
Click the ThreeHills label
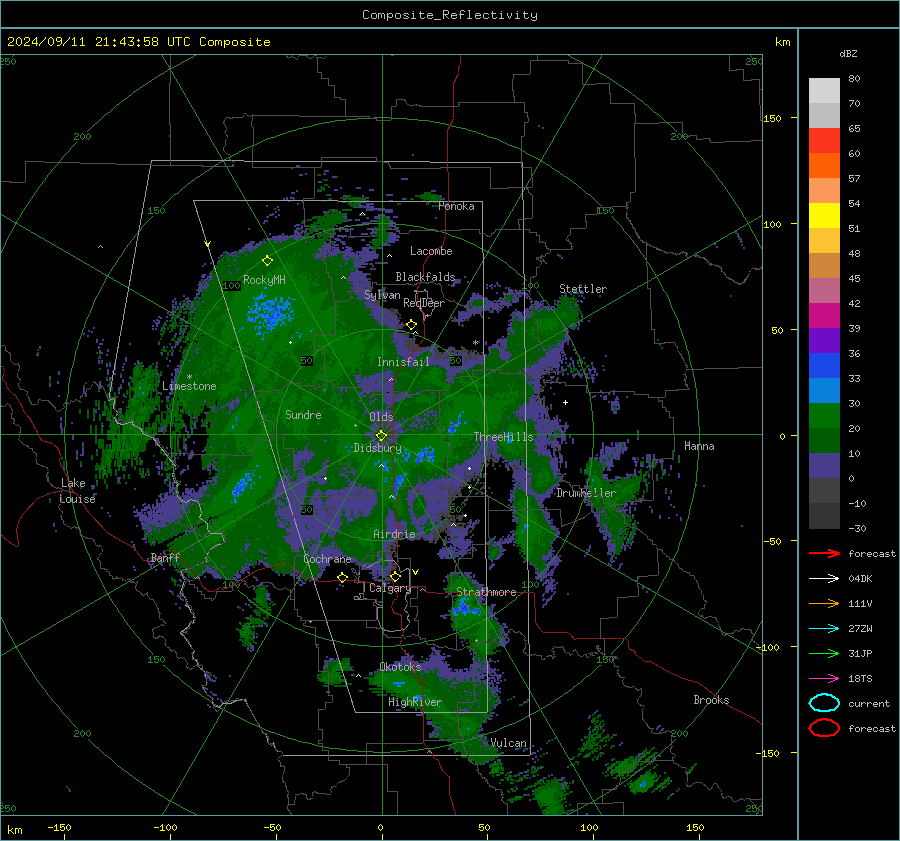tap(503, 437)
